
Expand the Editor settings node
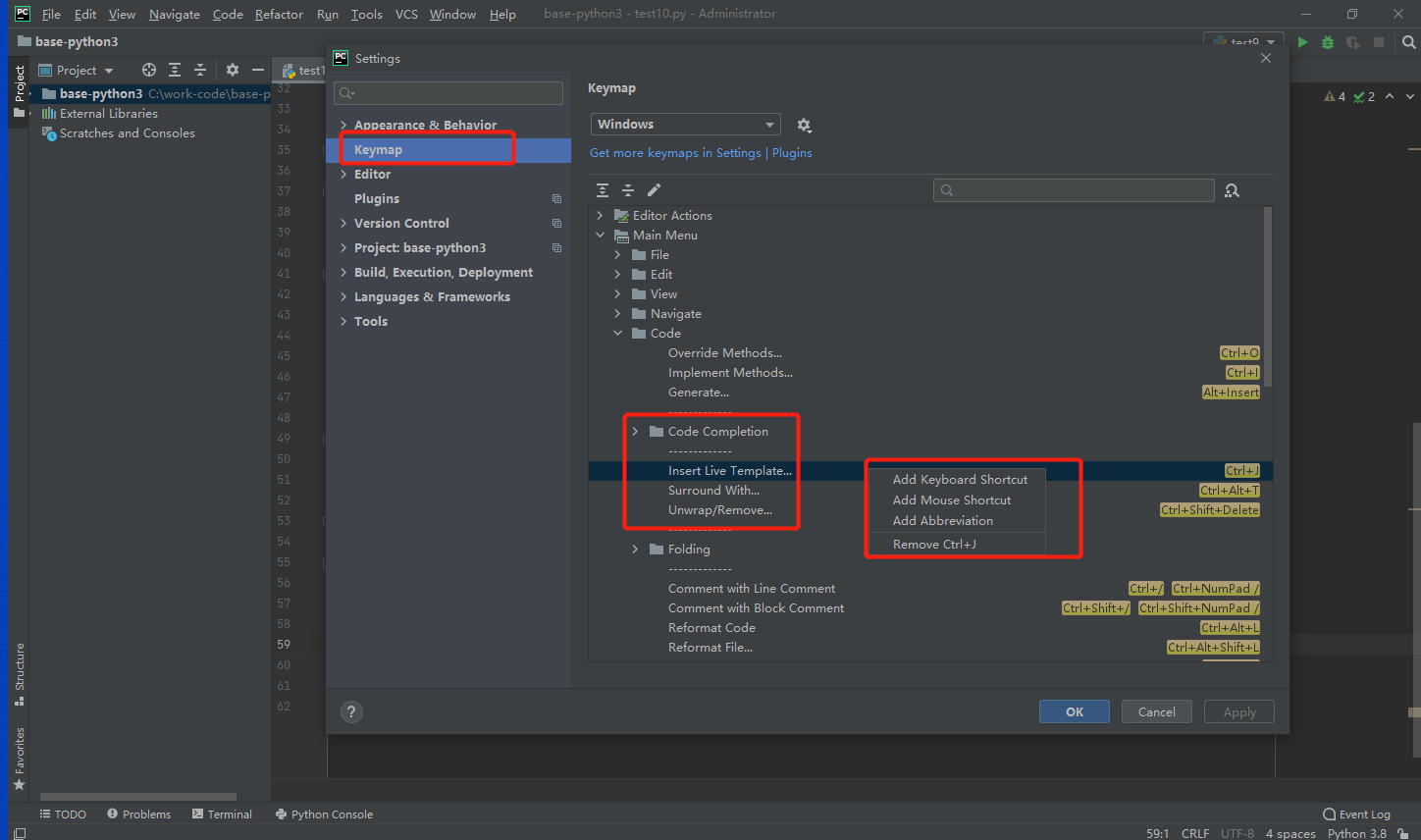(x=343, y=174)
